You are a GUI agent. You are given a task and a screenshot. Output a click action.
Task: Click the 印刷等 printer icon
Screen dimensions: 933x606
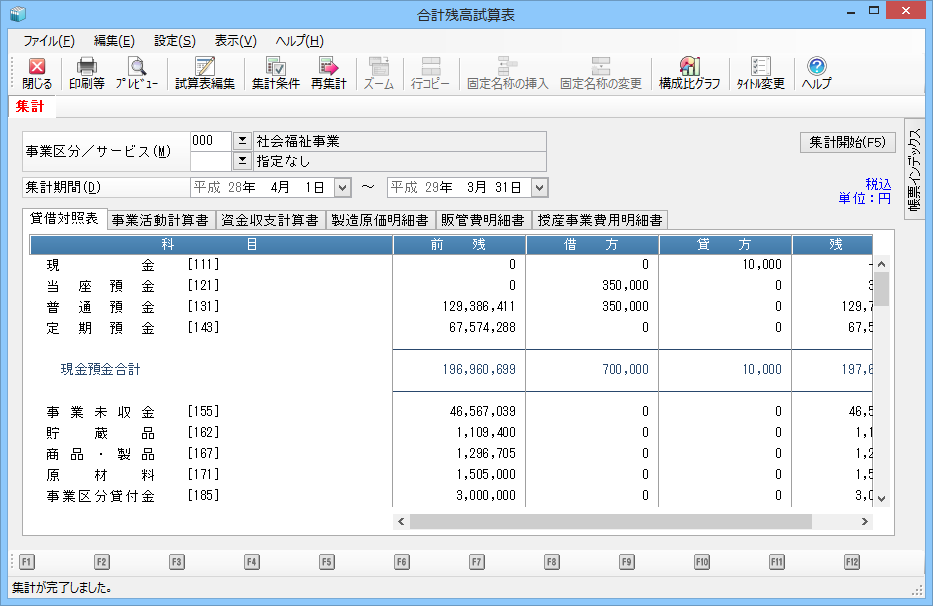pyautogui.click(x=86, y=73)
